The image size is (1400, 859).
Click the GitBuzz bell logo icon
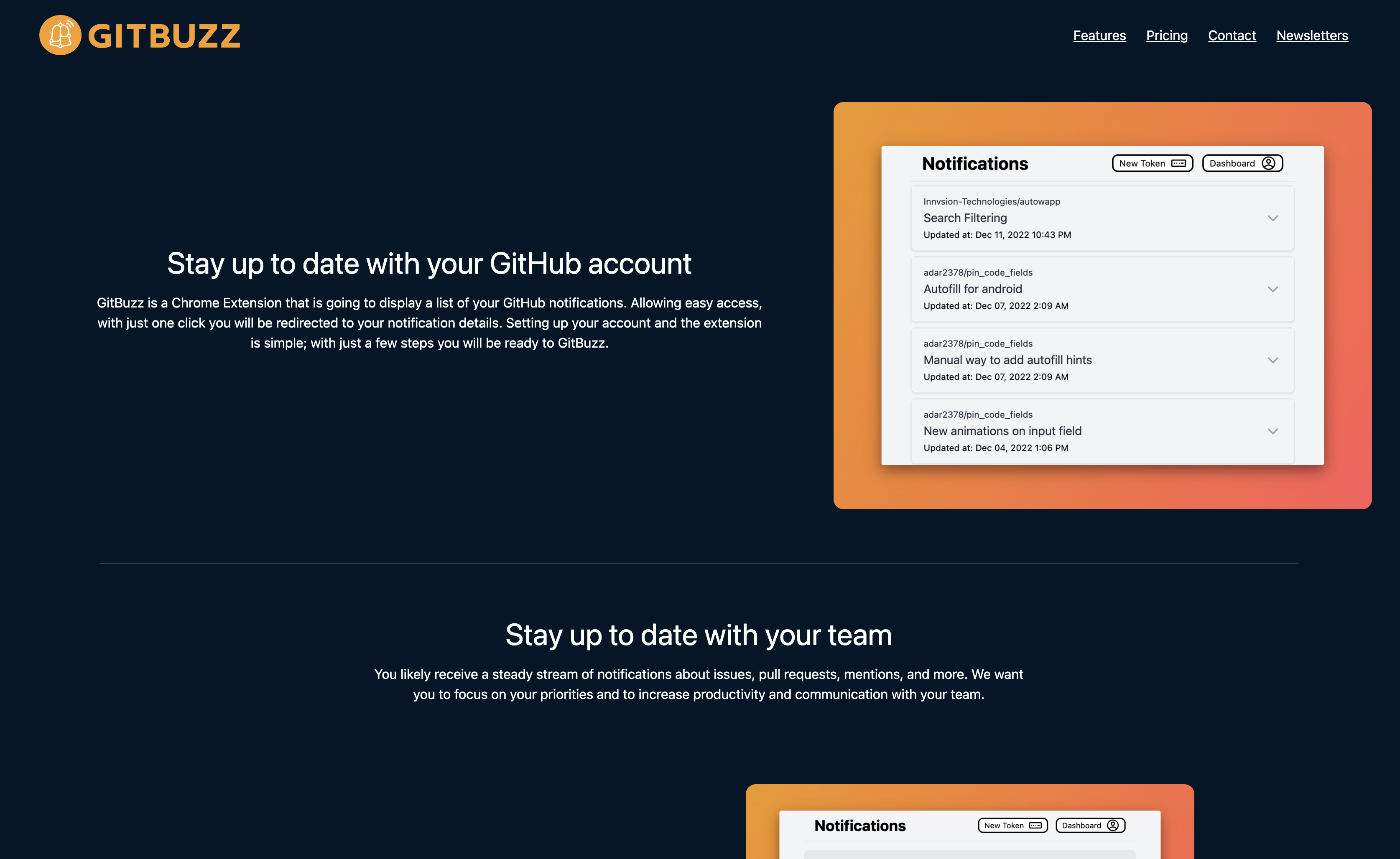click(60, 35)
